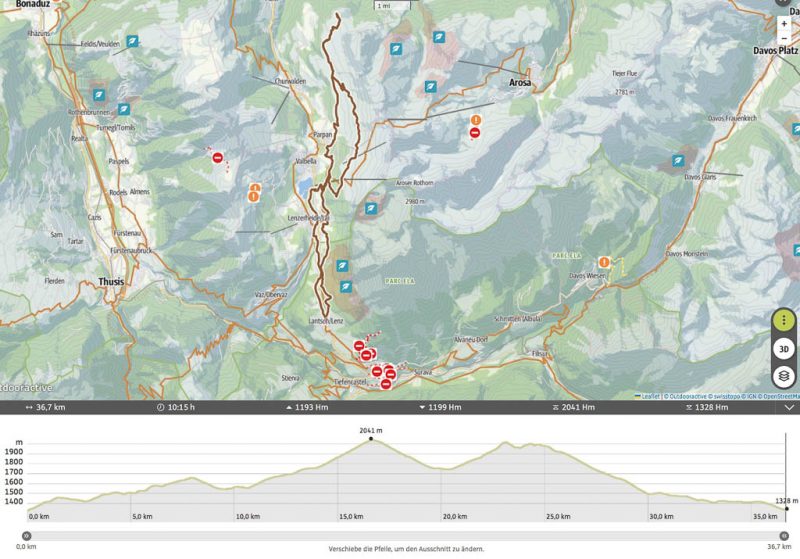
Task: Zoom out the map with minus button
Action: 783,38
